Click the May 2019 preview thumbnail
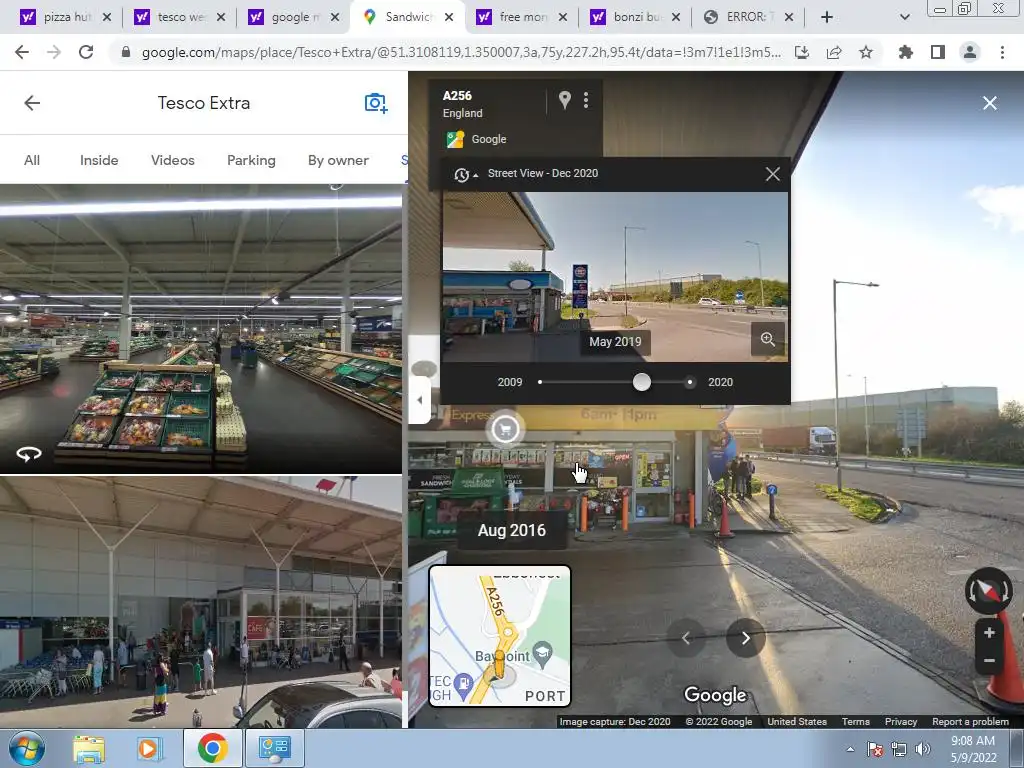1024x768 pixels. [x=615, y=276]
